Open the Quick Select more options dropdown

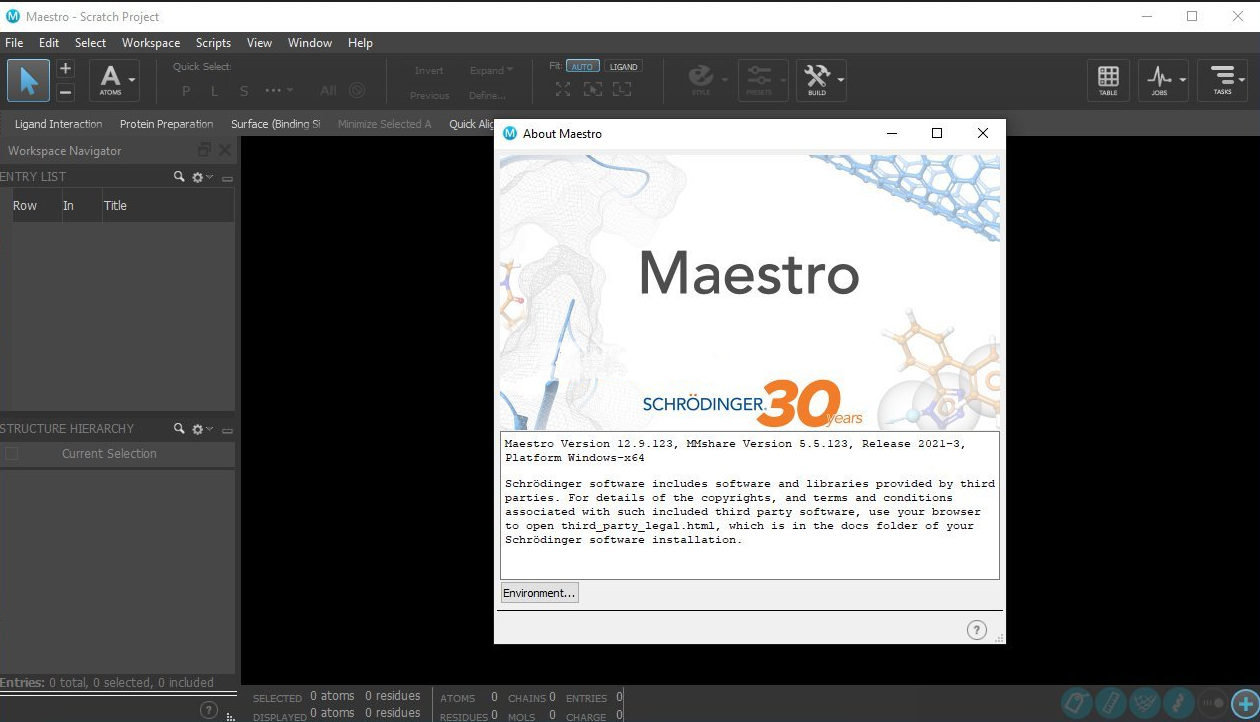click(x=279, y=91)
